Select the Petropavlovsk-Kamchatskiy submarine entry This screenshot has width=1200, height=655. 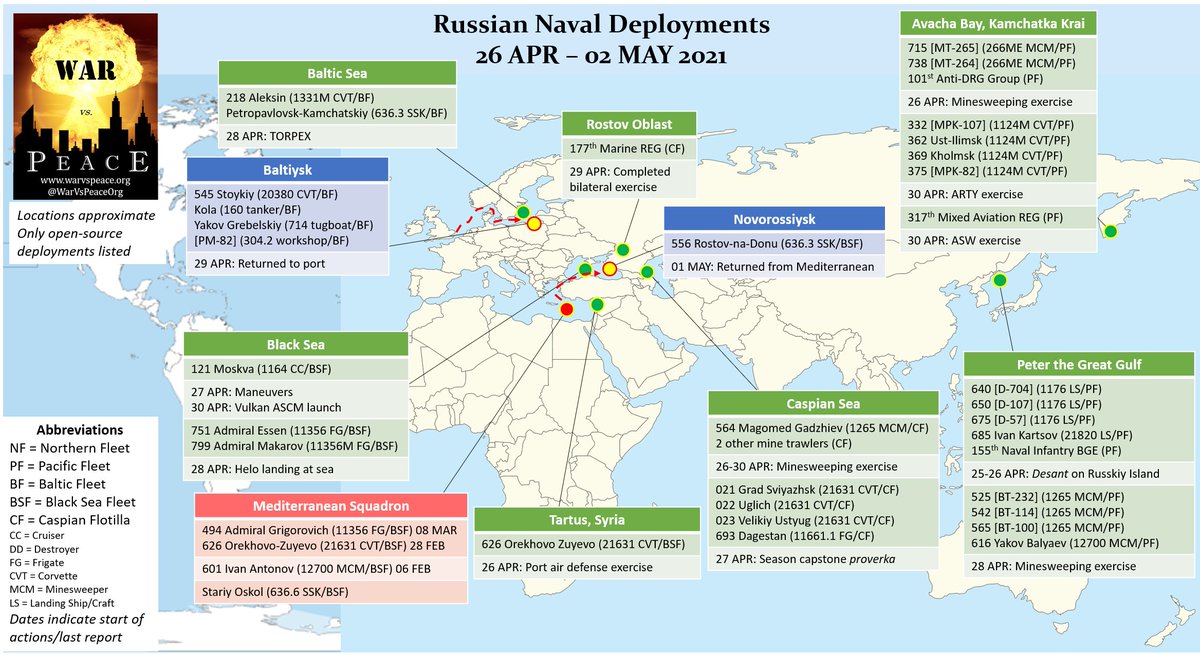(338, 113)
